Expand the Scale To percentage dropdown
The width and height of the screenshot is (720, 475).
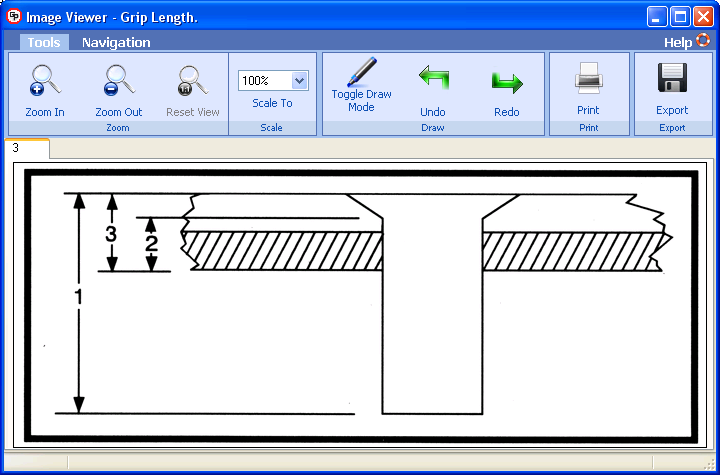(x=299, y=80)
